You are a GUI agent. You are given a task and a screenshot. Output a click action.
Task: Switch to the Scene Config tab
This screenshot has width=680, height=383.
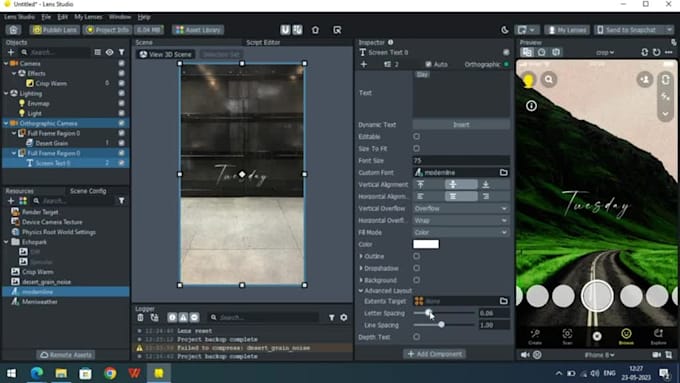click(88, 191)
